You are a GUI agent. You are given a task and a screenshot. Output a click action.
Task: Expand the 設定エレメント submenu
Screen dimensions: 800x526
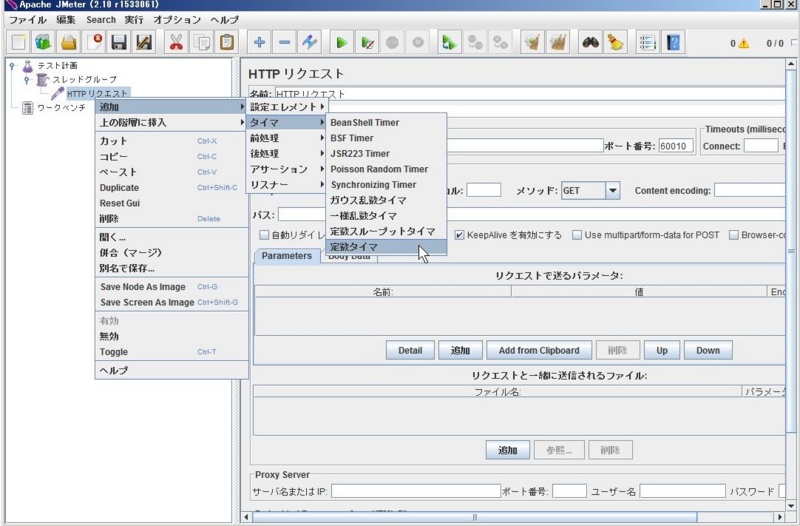click(x=287, y=107)
